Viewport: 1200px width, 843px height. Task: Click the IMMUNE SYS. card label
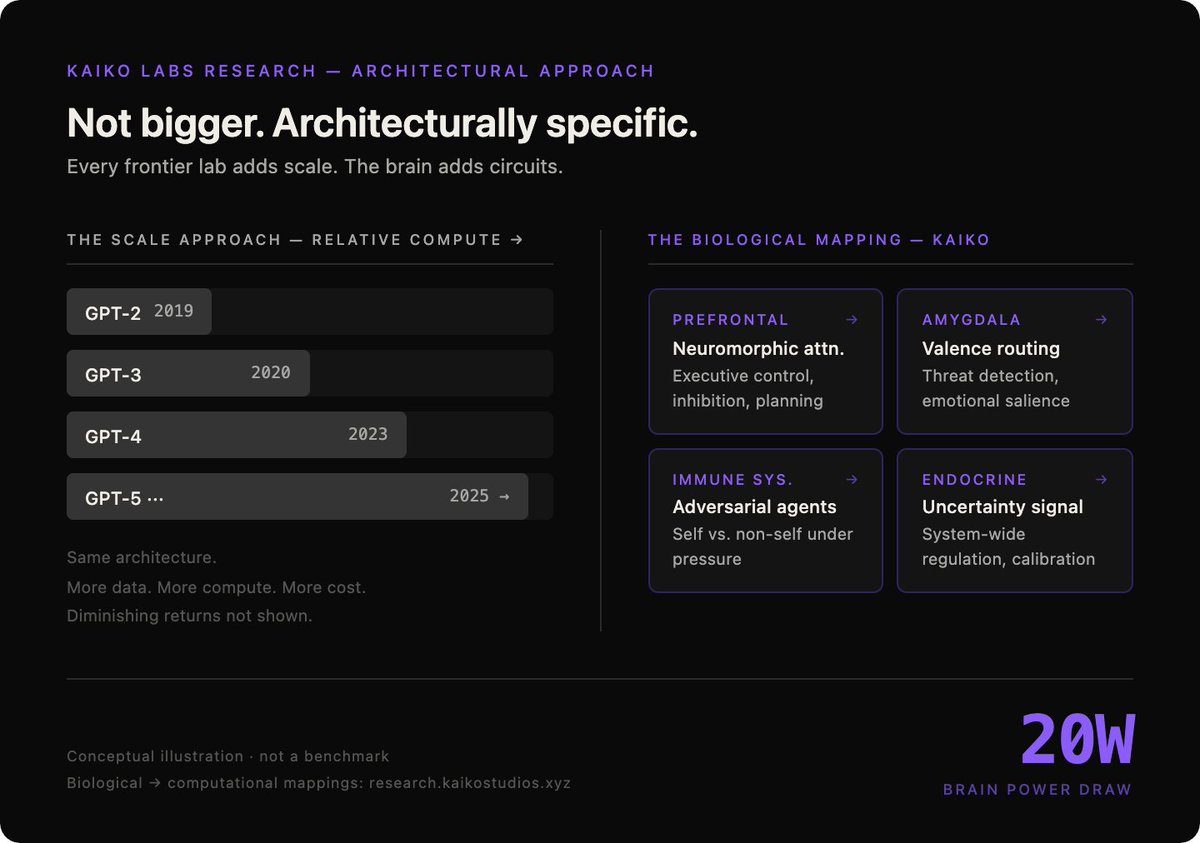pyautogui.click(x=732, y=480)
